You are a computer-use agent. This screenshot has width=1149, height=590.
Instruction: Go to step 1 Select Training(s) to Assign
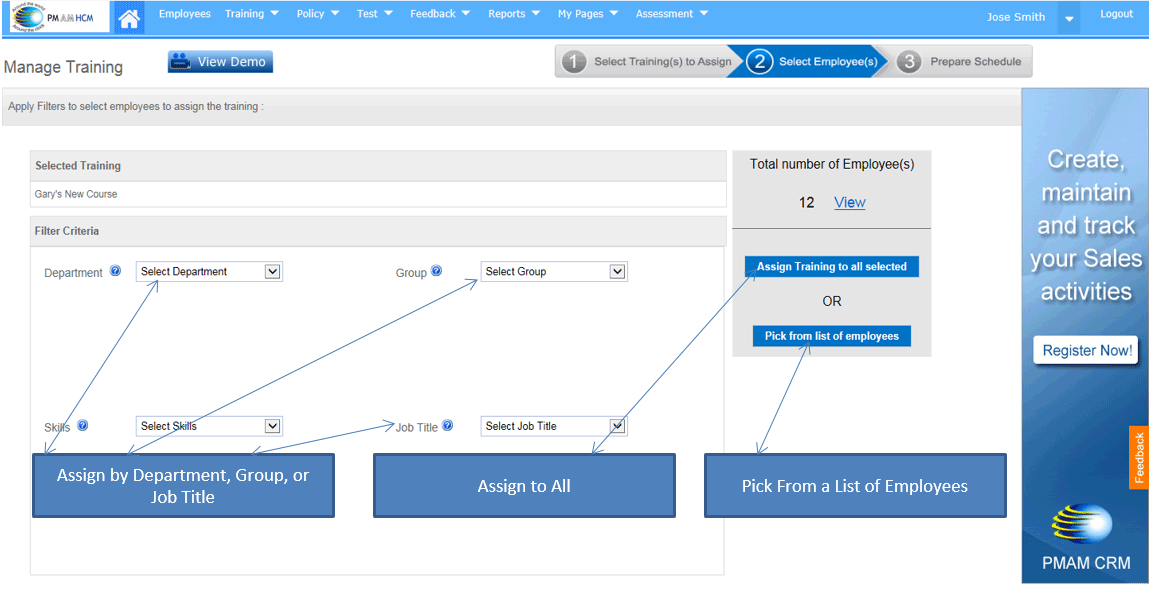pos(648,62)
